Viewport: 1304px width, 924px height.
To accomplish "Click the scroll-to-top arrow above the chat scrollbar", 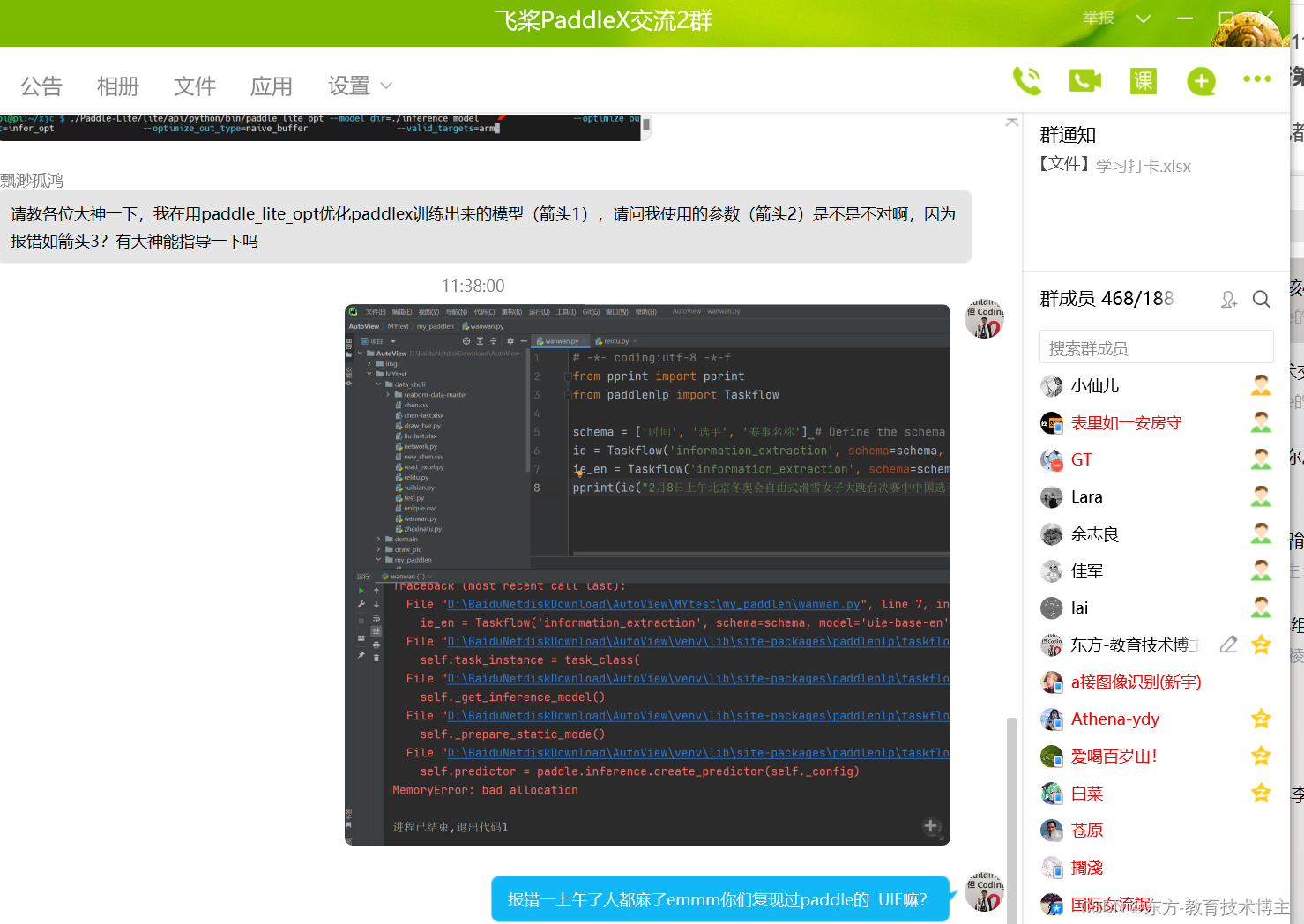I will [1012, 122].
